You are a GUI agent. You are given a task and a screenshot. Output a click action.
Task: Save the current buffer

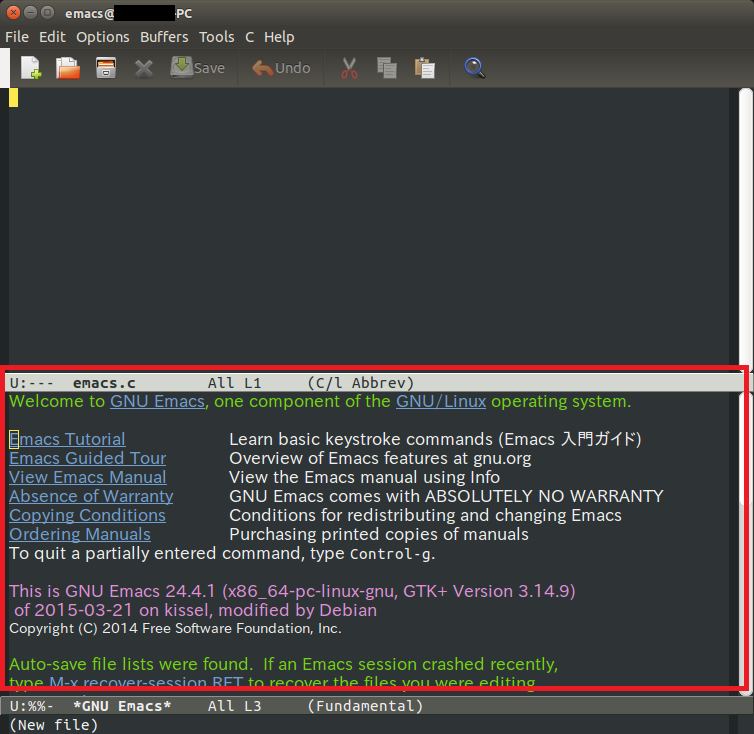tap(198, 68)
